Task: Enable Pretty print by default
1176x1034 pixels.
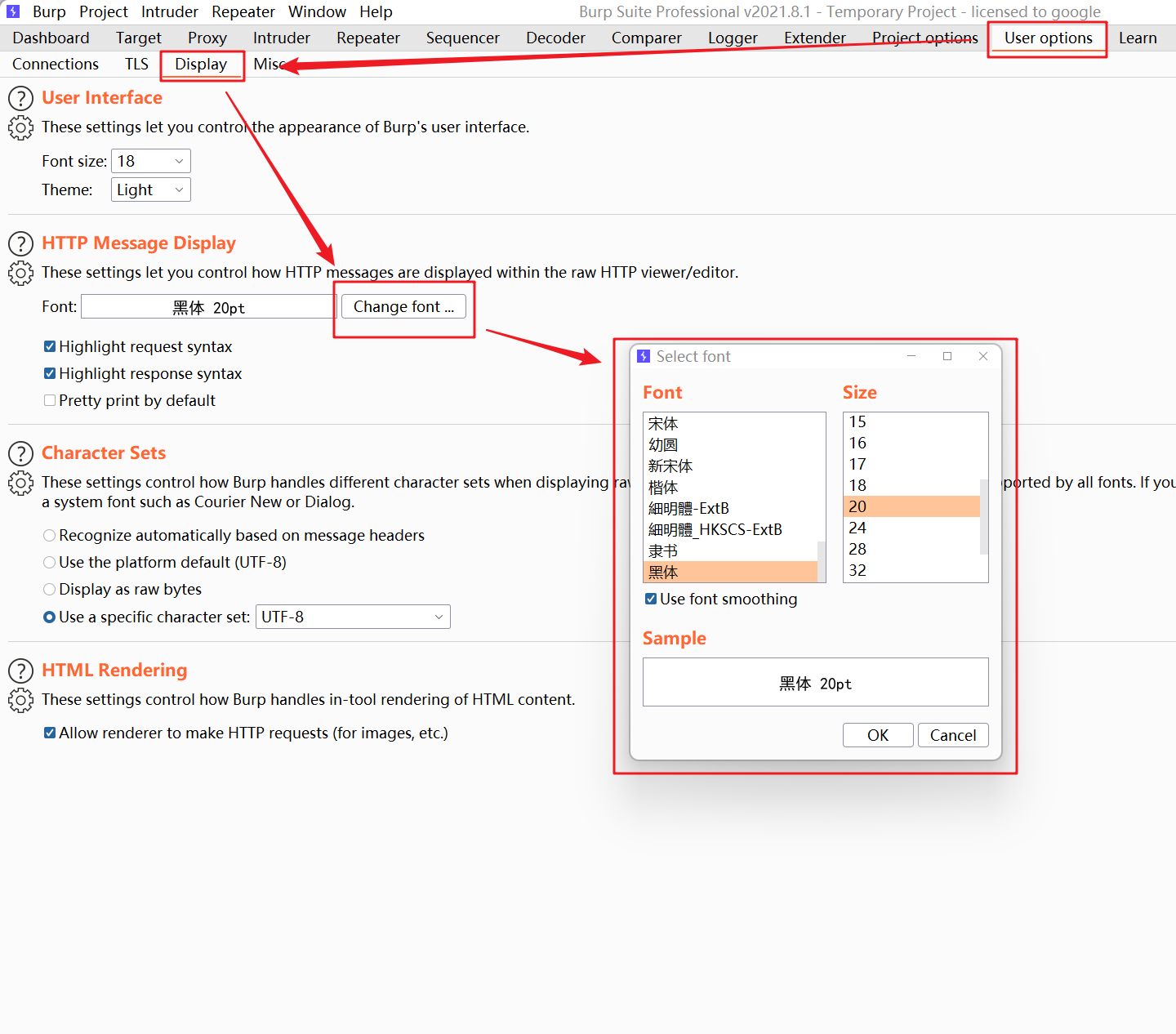Action: pyautogui.click(x=50, y=400)
